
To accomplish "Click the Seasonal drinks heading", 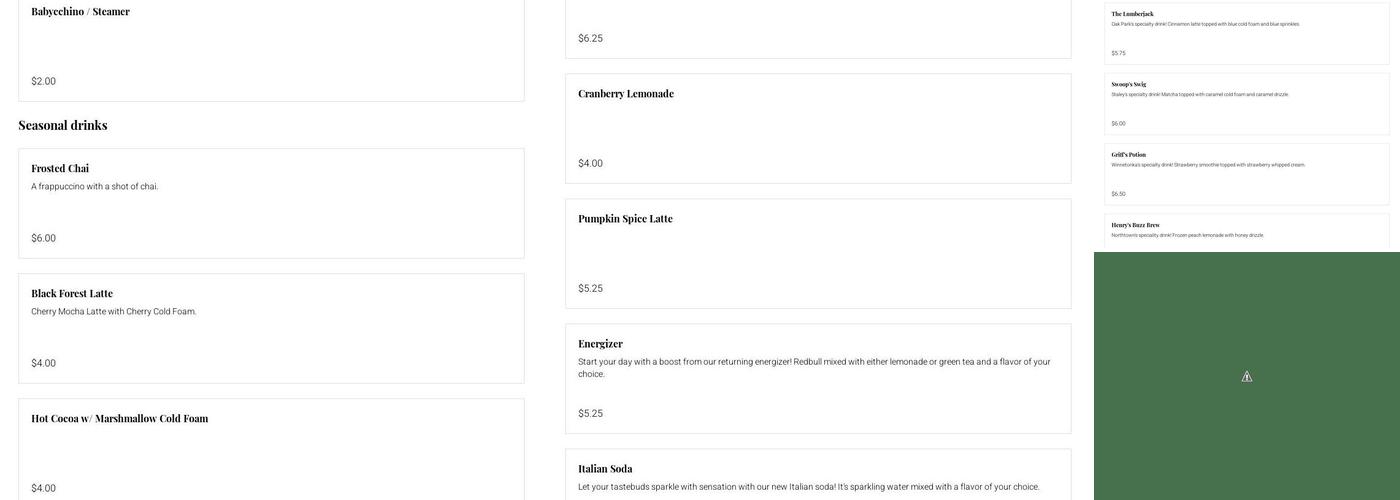I will [x=63, y=125].
